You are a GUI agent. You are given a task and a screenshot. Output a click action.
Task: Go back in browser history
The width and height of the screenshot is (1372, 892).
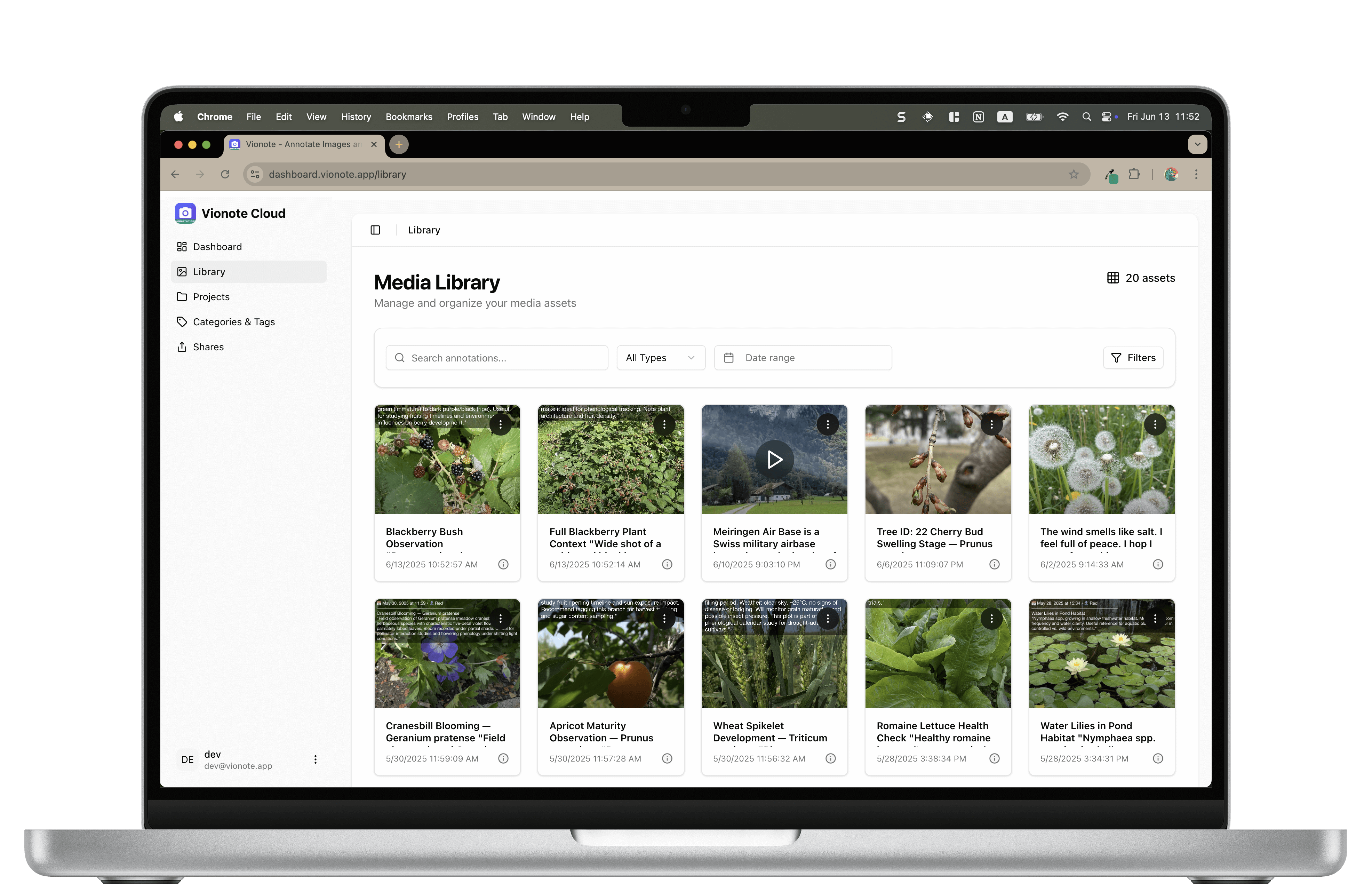(x=175, y=175)
